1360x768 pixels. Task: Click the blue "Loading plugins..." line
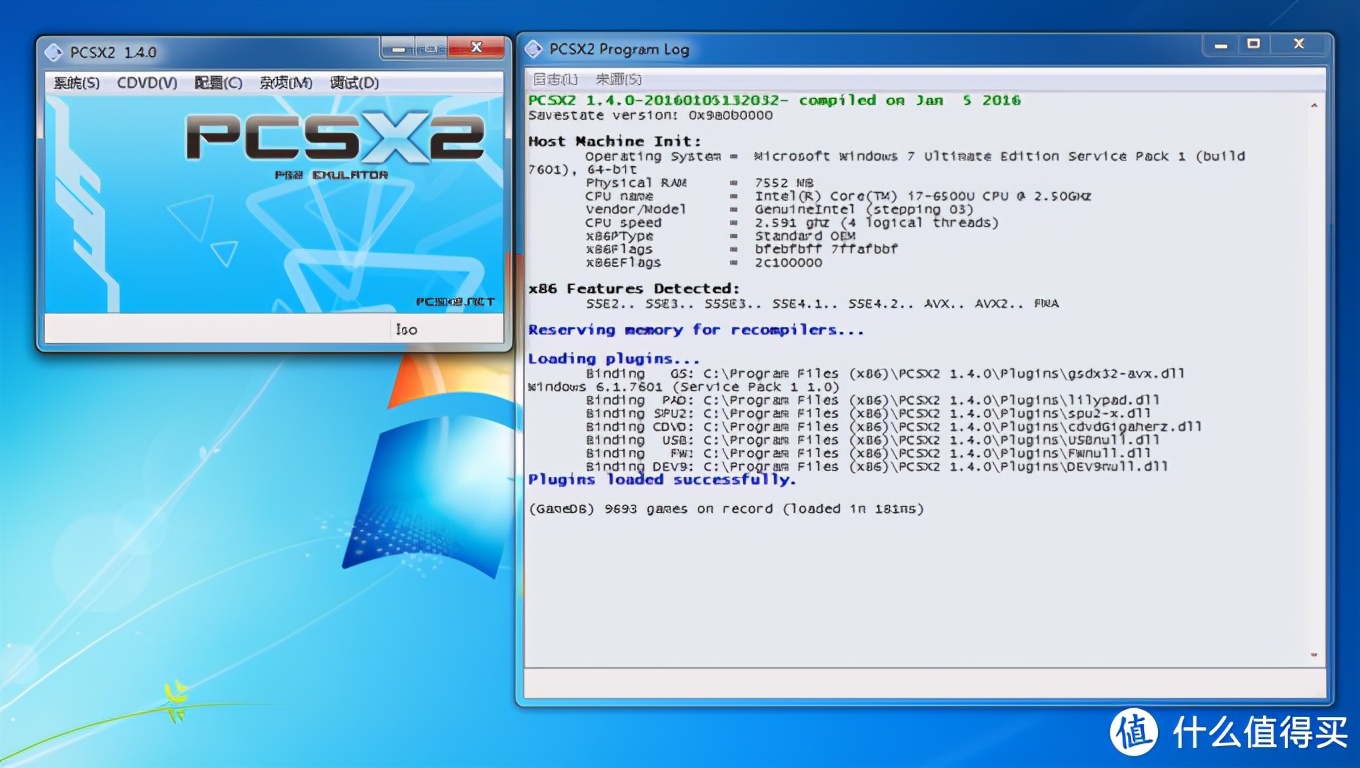click(614, 359)
